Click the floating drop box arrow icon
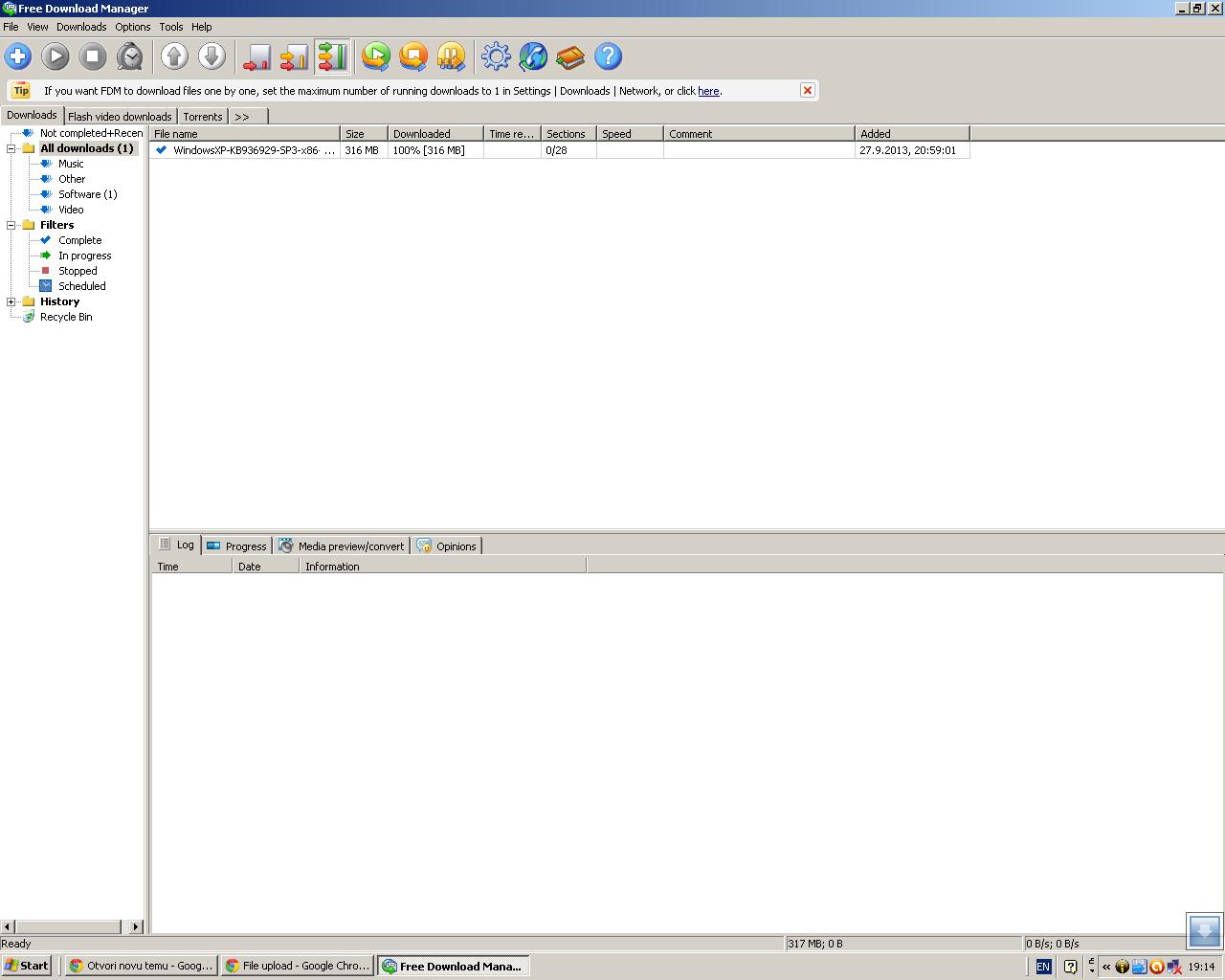 click(x=1205, y=930)
